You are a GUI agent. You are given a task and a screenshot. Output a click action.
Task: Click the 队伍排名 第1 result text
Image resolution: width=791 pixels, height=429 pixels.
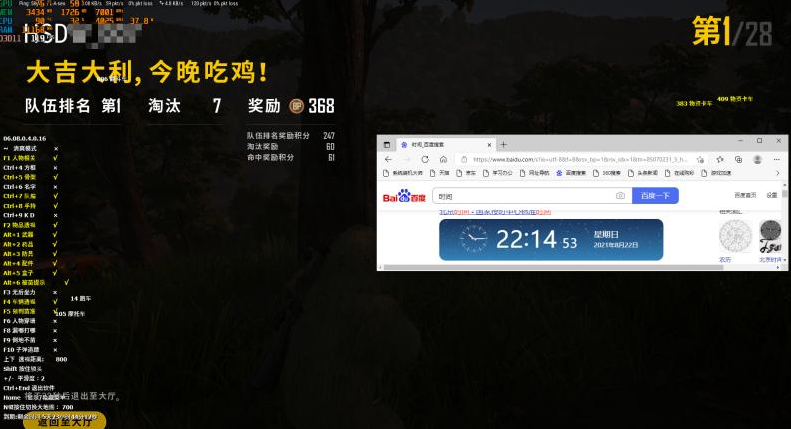(73, 106)
